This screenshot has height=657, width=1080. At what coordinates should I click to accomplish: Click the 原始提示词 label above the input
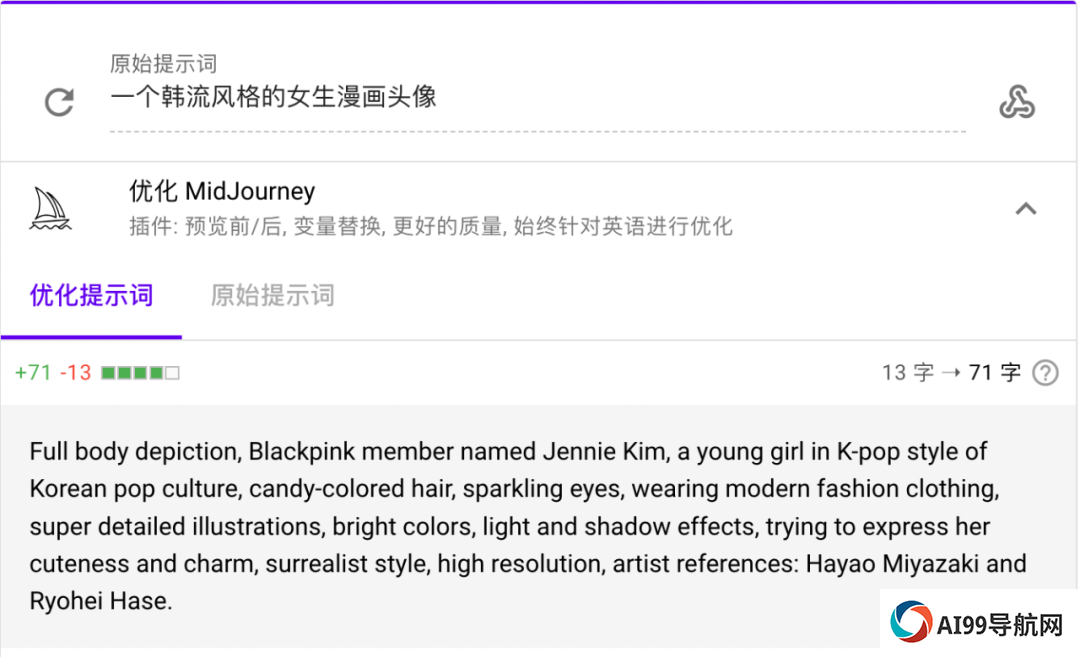coord(163,64)
